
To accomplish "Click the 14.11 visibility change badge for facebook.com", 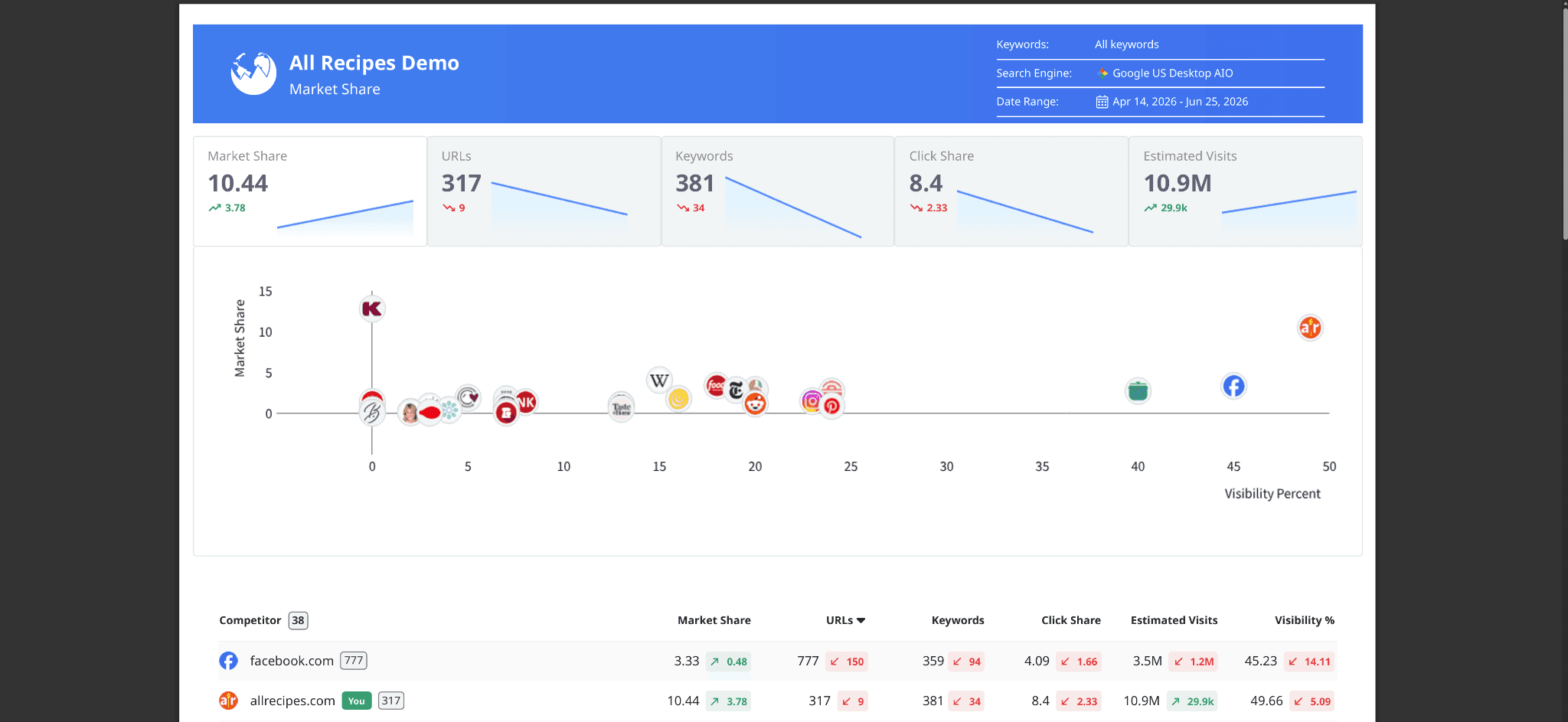I will pyautogui.click(x=1309, y=662).
